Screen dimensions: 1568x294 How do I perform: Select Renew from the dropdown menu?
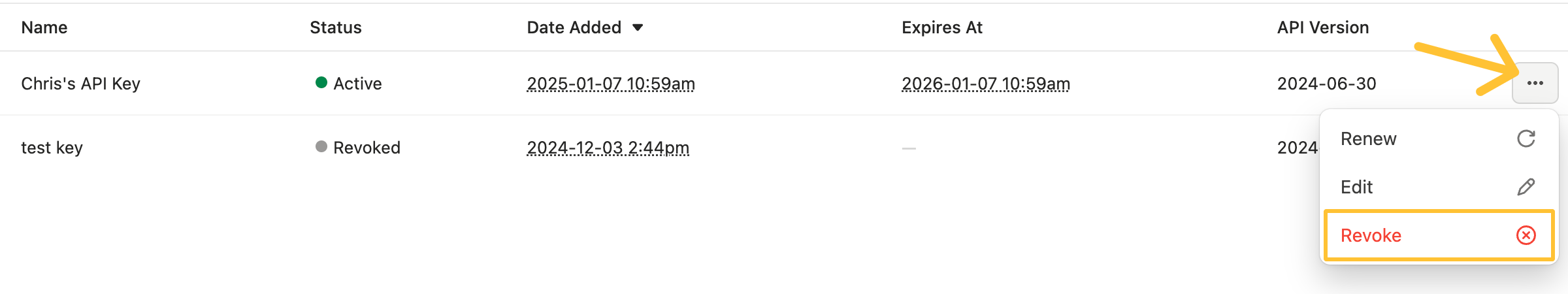(1369, 139)
